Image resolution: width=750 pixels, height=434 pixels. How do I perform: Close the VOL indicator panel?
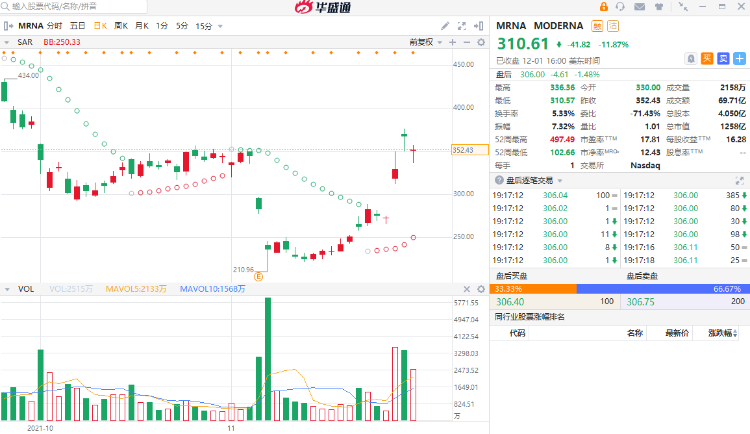[467, 289]
